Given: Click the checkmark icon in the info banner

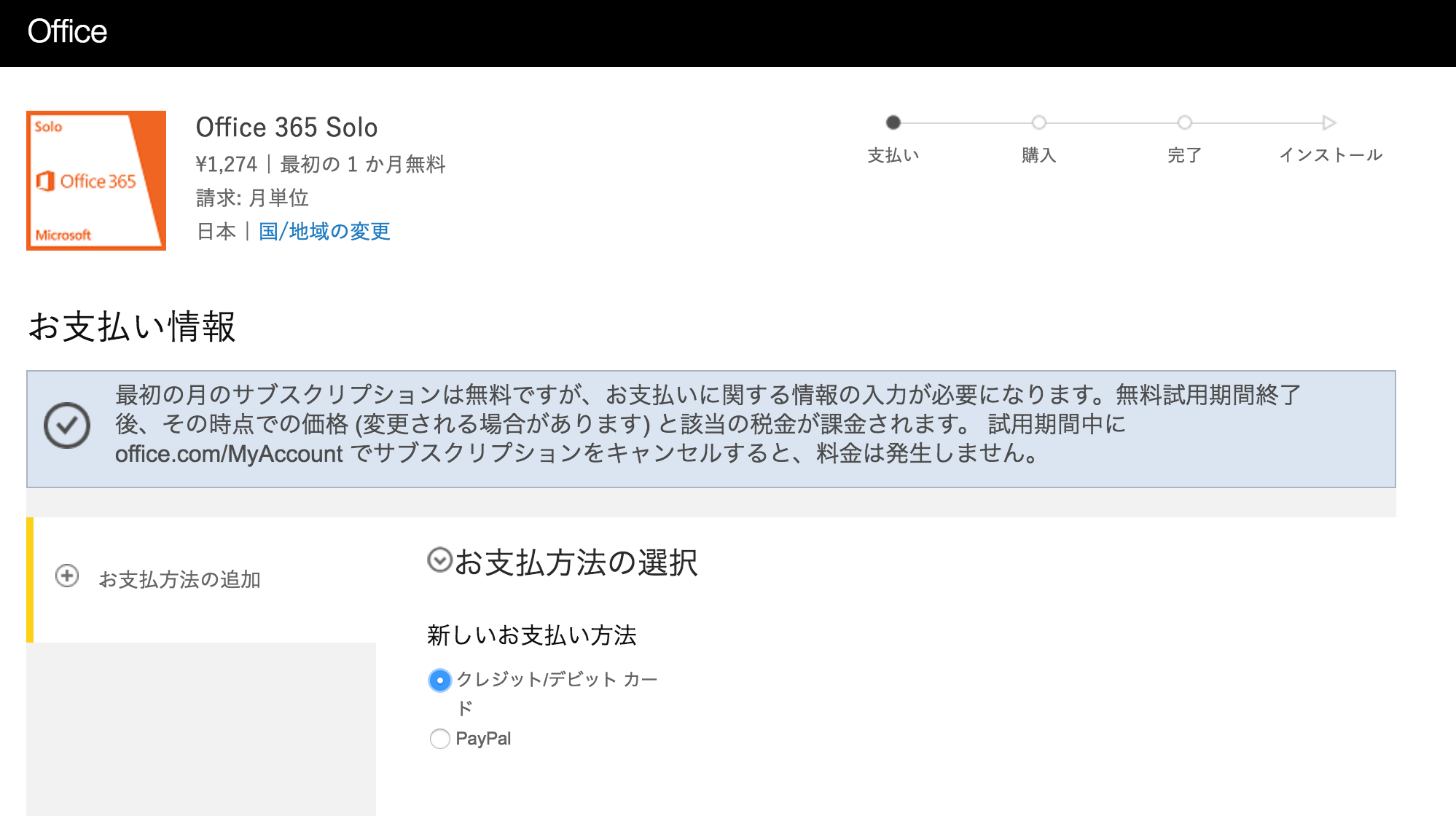Looking at the screenshot, I should click(x=67, y=425).
